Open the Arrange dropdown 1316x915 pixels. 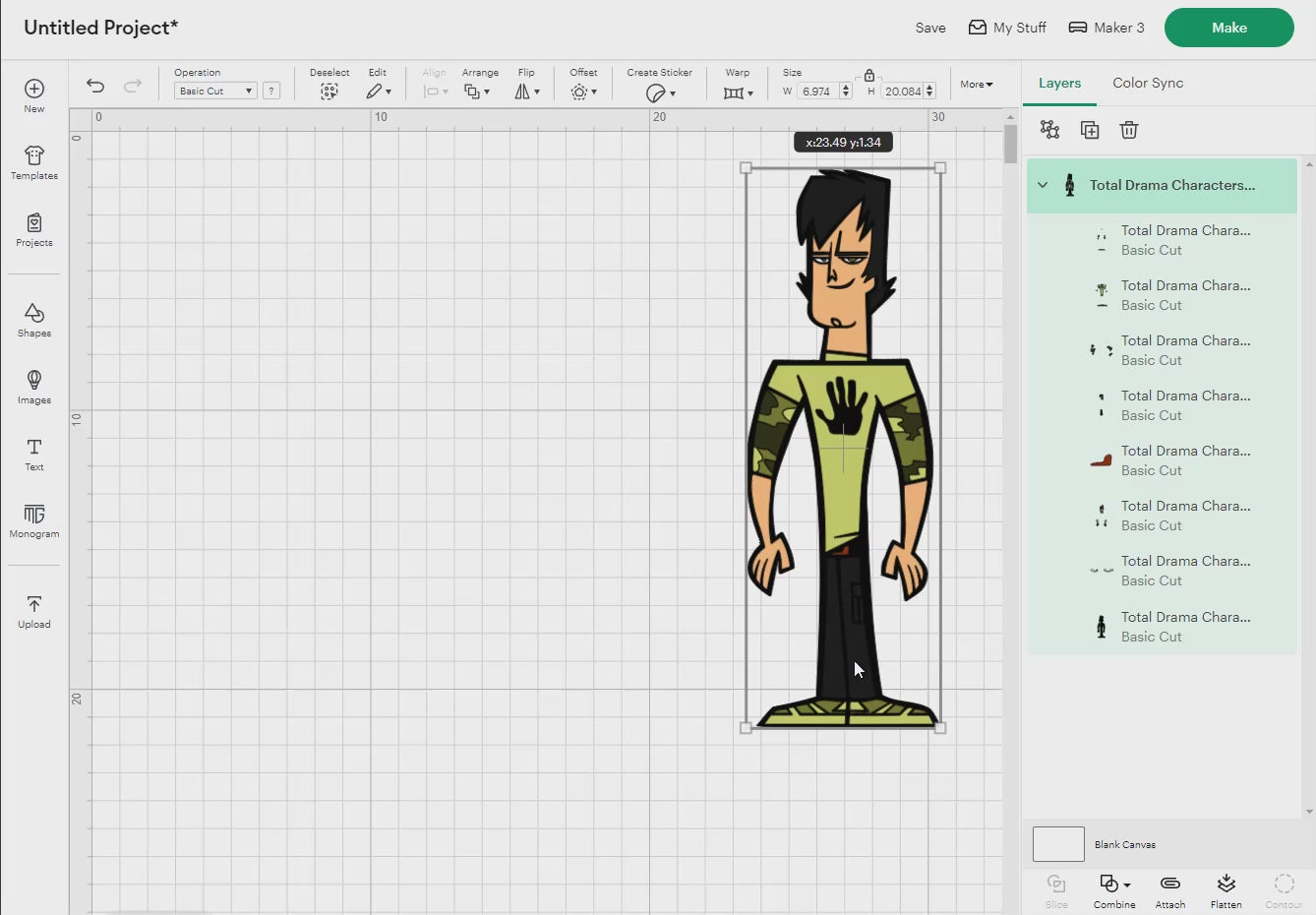[x=477, y=91]
